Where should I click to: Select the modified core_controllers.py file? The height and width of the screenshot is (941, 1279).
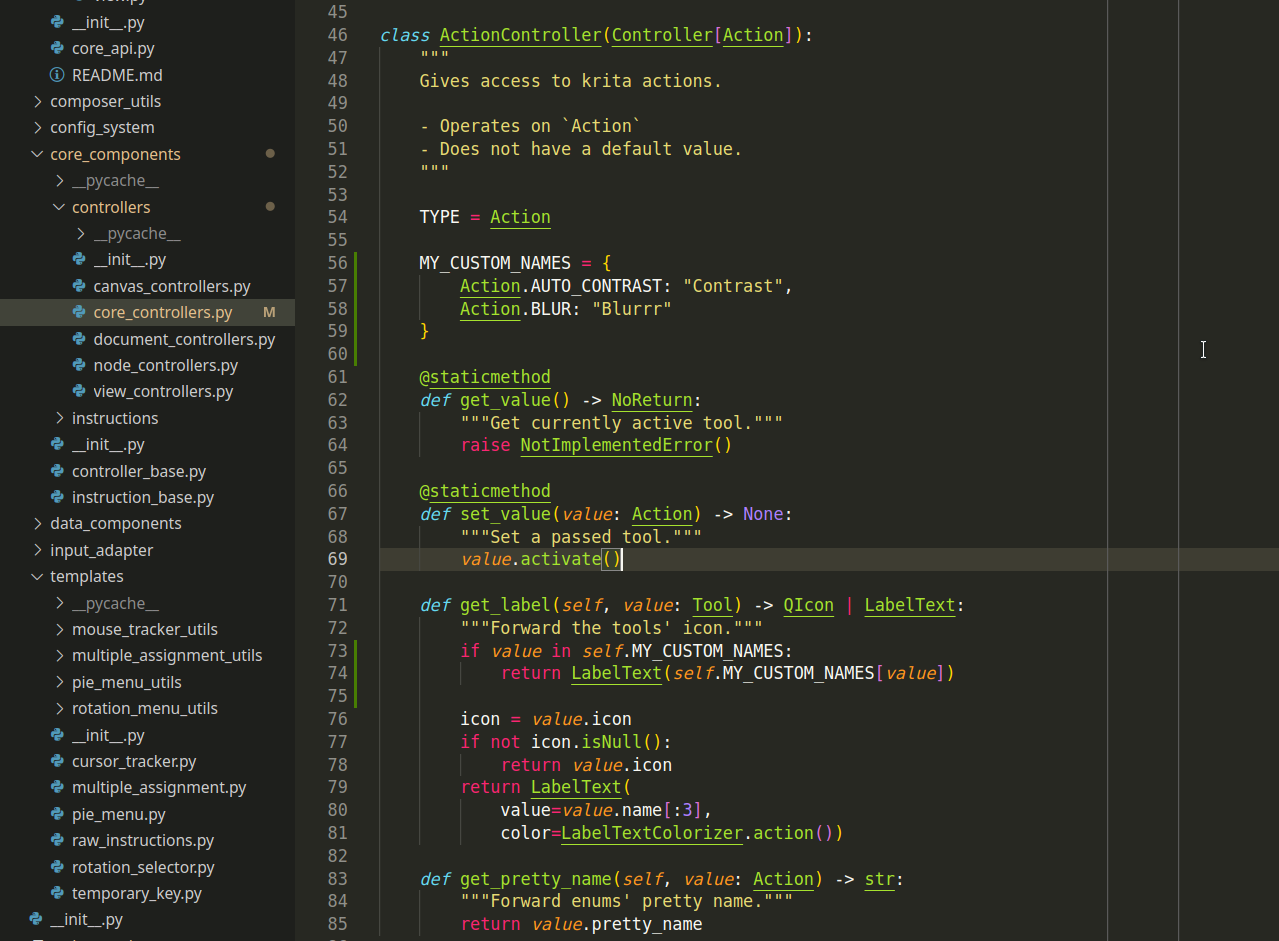[x=162, y=312]
